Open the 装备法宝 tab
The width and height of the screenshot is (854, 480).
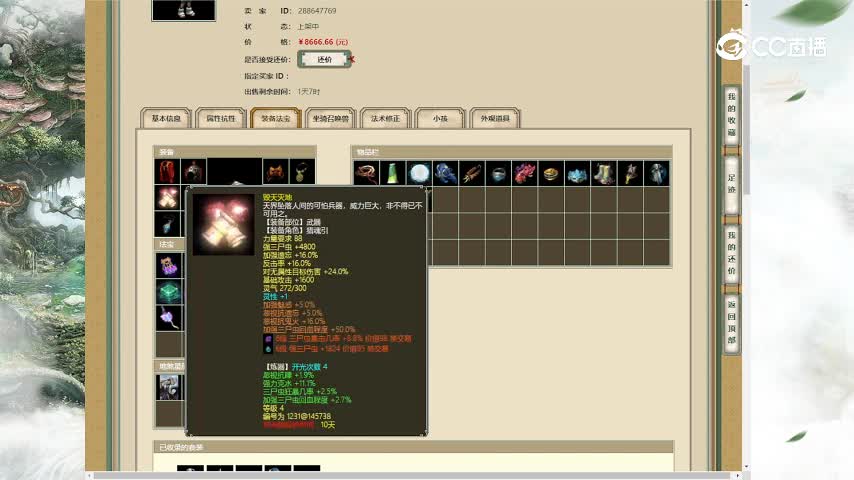276,118
